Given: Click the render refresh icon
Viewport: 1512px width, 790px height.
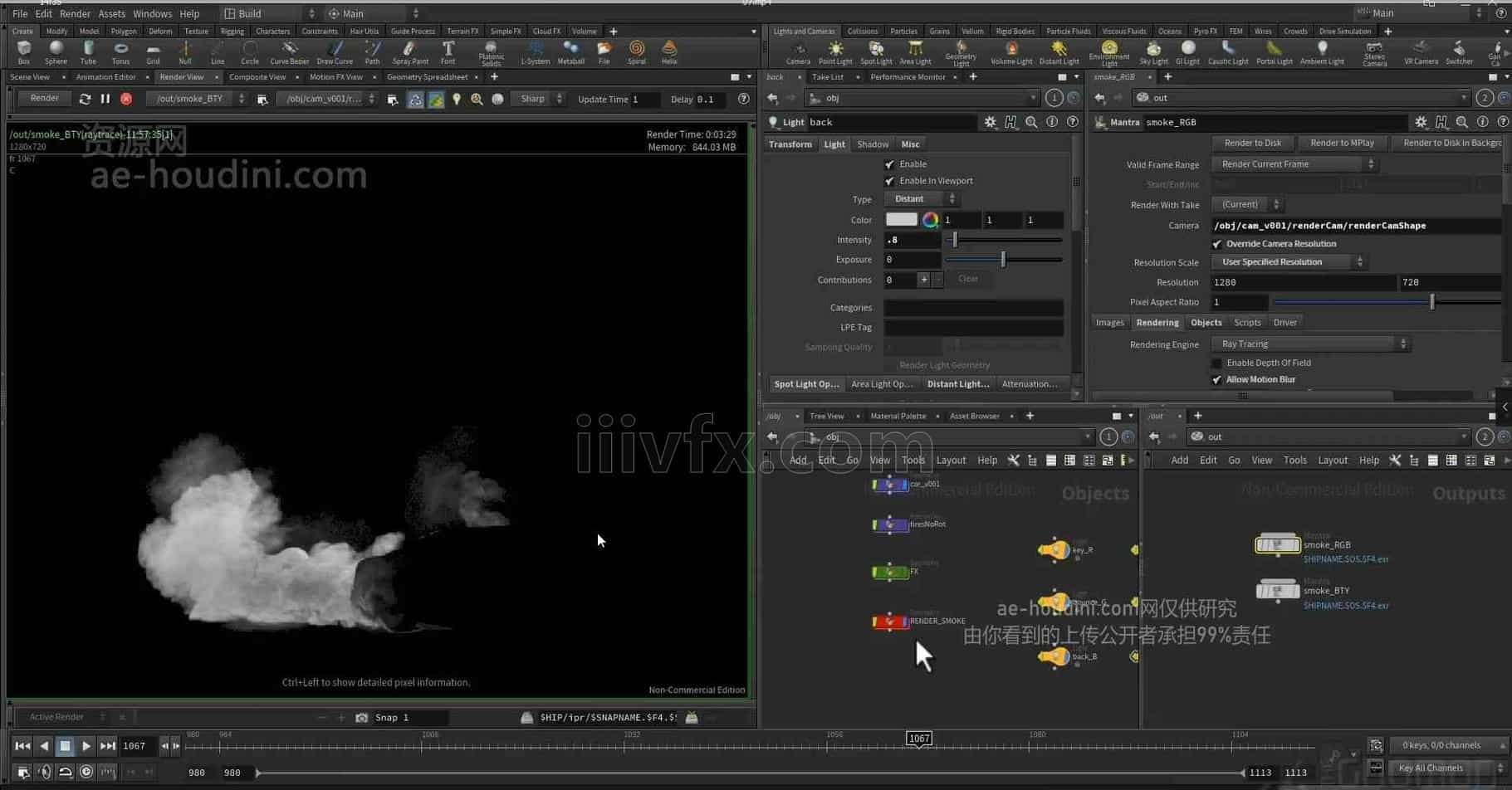Looking at the screenshot, I should point(85,99).
